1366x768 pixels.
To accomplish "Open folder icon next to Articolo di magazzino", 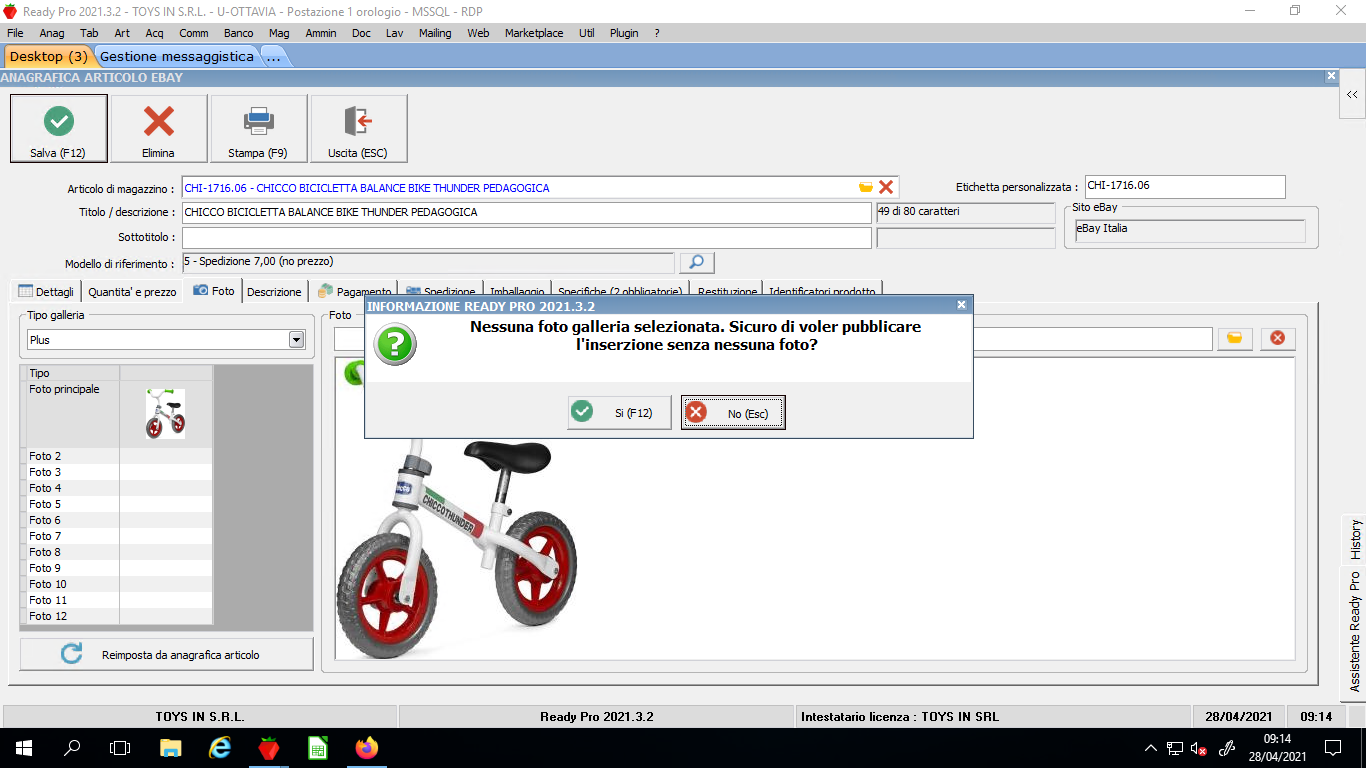I will pos(866,187).
